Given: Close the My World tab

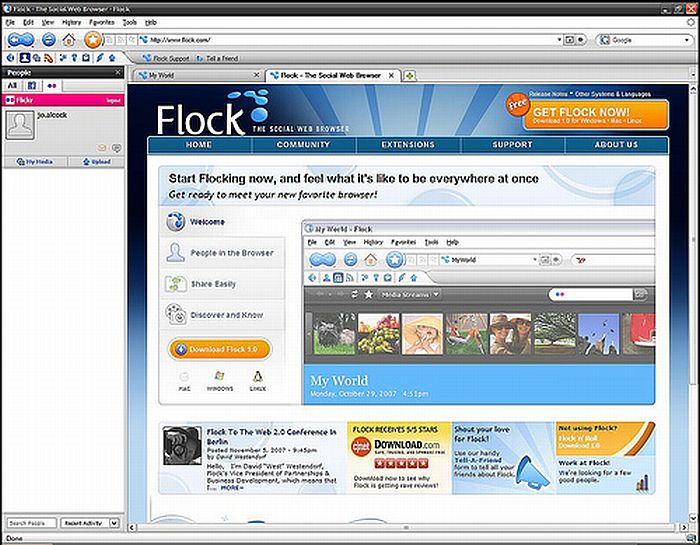Looking at the screenshot, I should click(256, 75).
